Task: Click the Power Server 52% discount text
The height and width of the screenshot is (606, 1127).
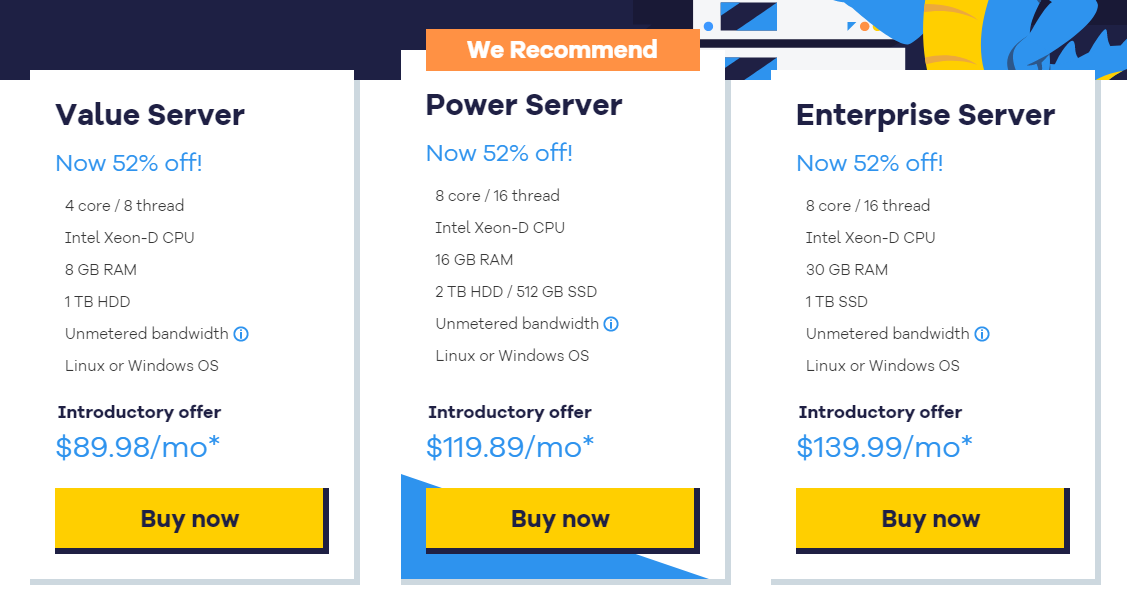Action: 499,152
